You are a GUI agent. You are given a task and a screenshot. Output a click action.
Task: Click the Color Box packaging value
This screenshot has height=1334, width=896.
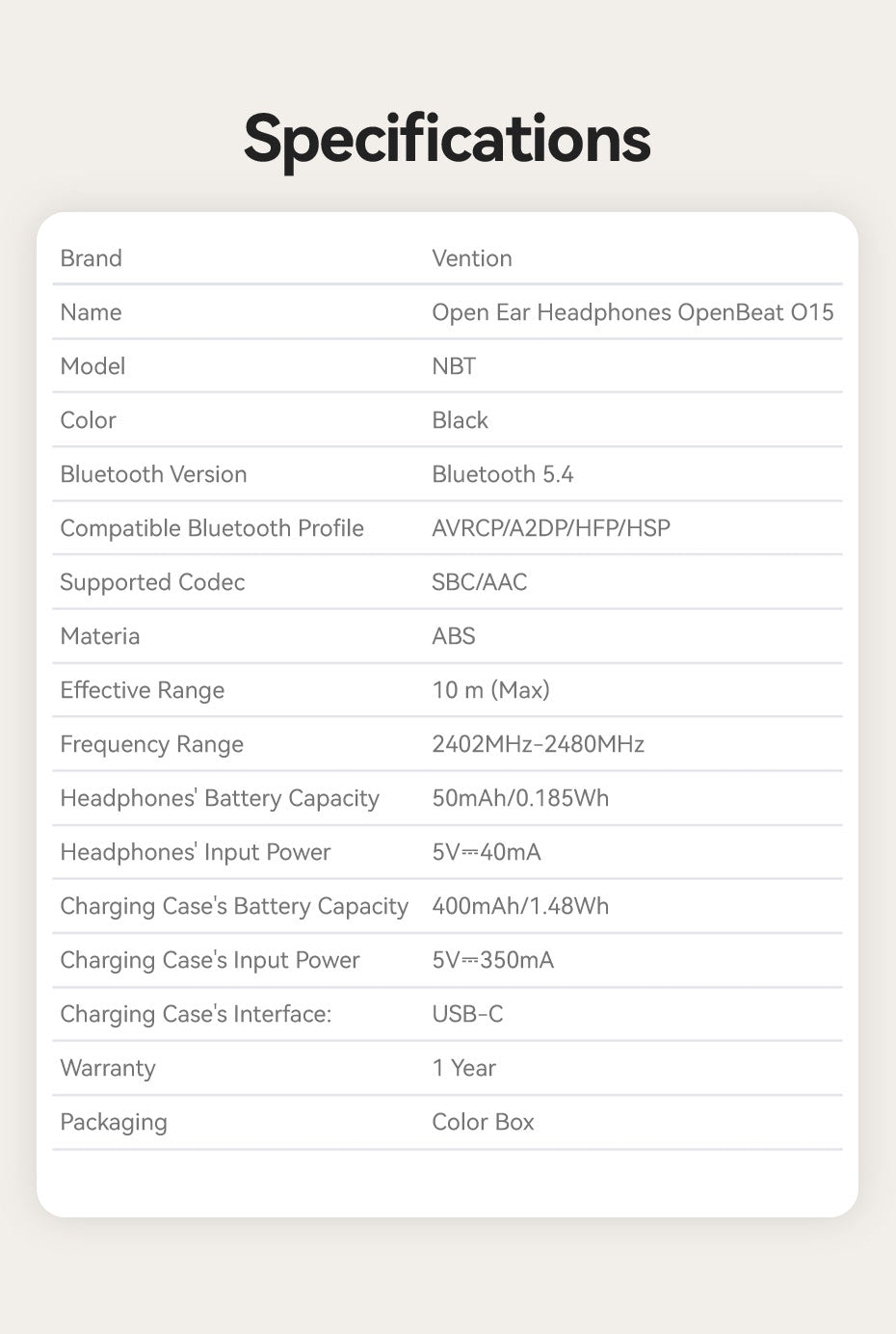tap(483, 1122)
